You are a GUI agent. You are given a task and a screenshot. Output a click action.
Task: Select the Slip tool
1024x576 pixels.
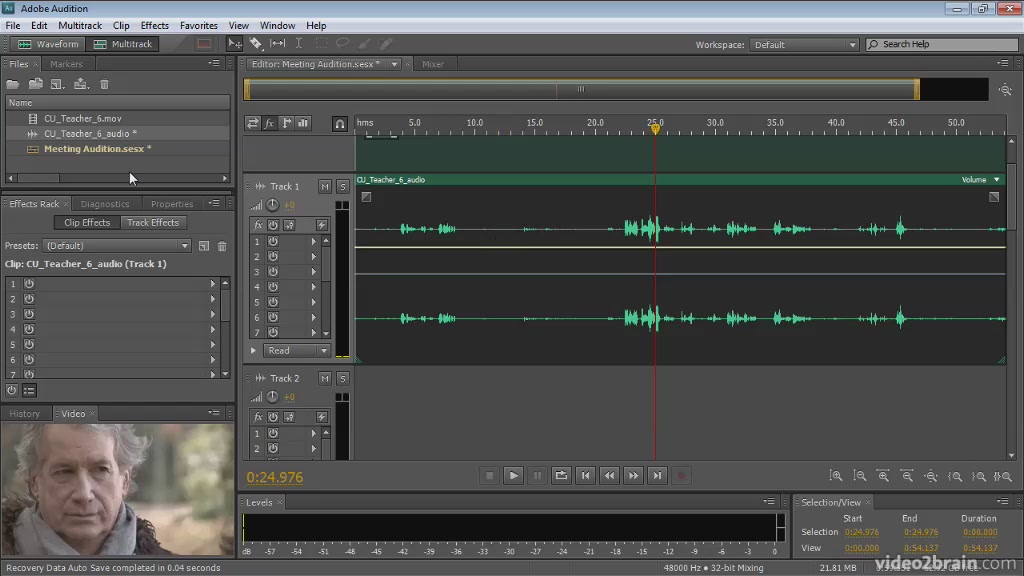click(x=278, y=44)
